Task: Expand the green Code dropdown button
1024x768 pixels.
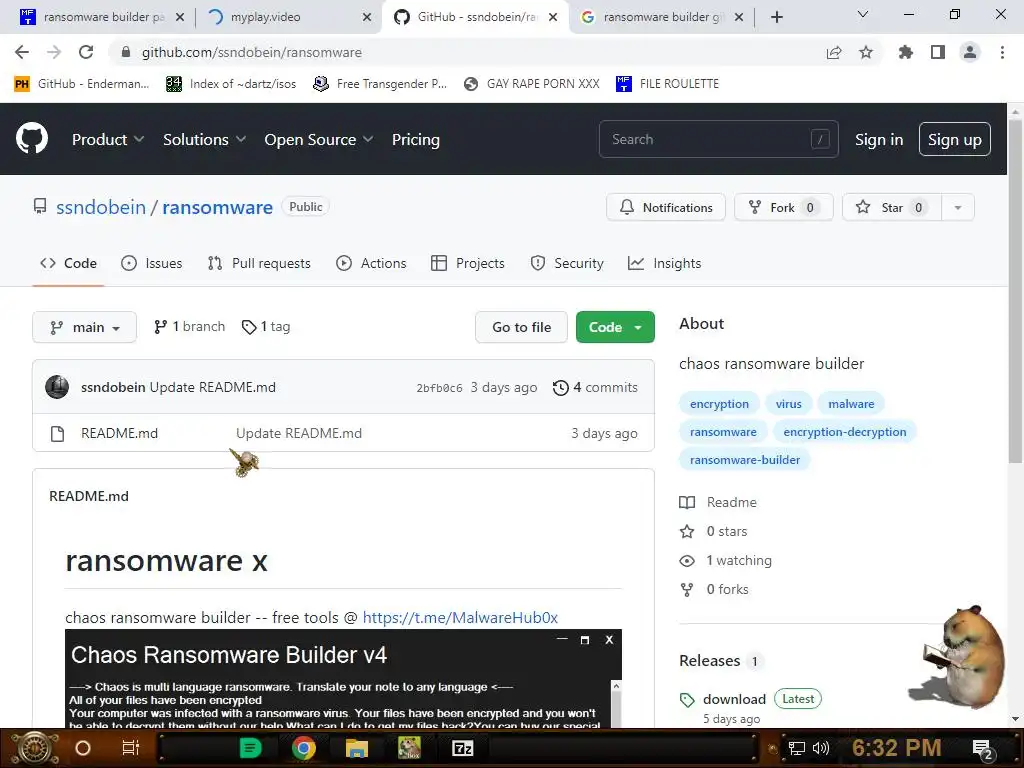Action: pos(615,327)
